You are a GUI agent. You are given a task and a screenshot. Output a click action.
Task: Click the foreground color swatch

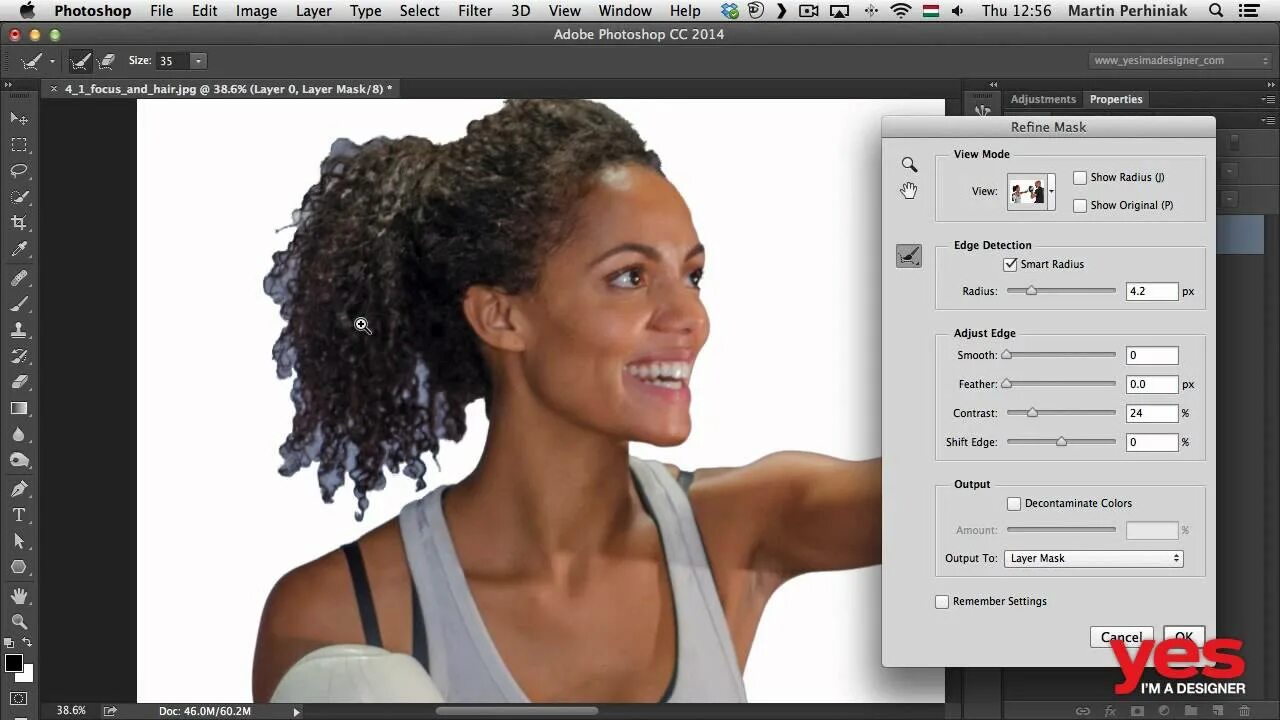point(13,663)
